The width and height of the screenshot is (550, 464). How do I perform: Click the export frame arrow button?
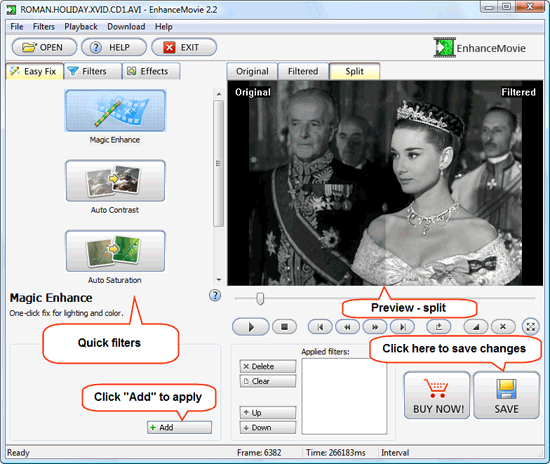tap(438, 327)
